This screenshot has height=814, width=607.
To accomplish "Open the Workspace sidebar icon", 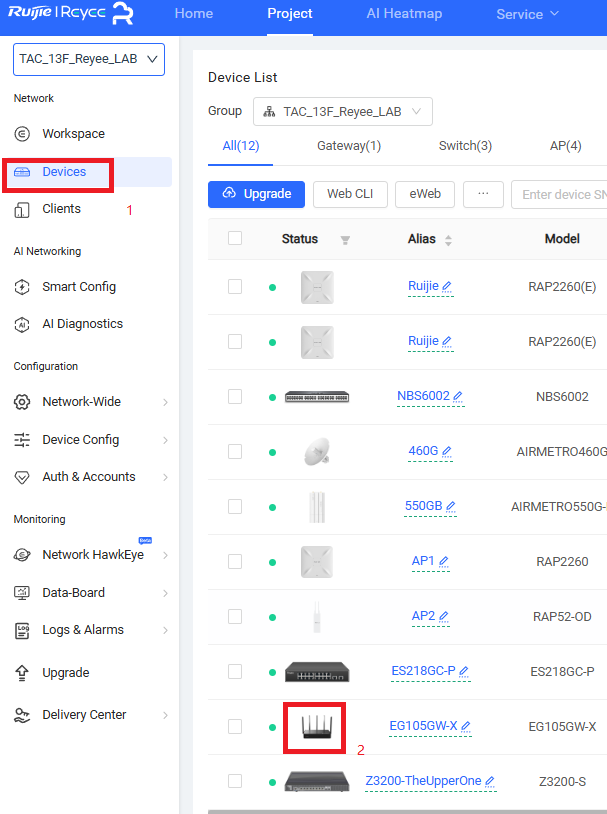I will 22,134.
